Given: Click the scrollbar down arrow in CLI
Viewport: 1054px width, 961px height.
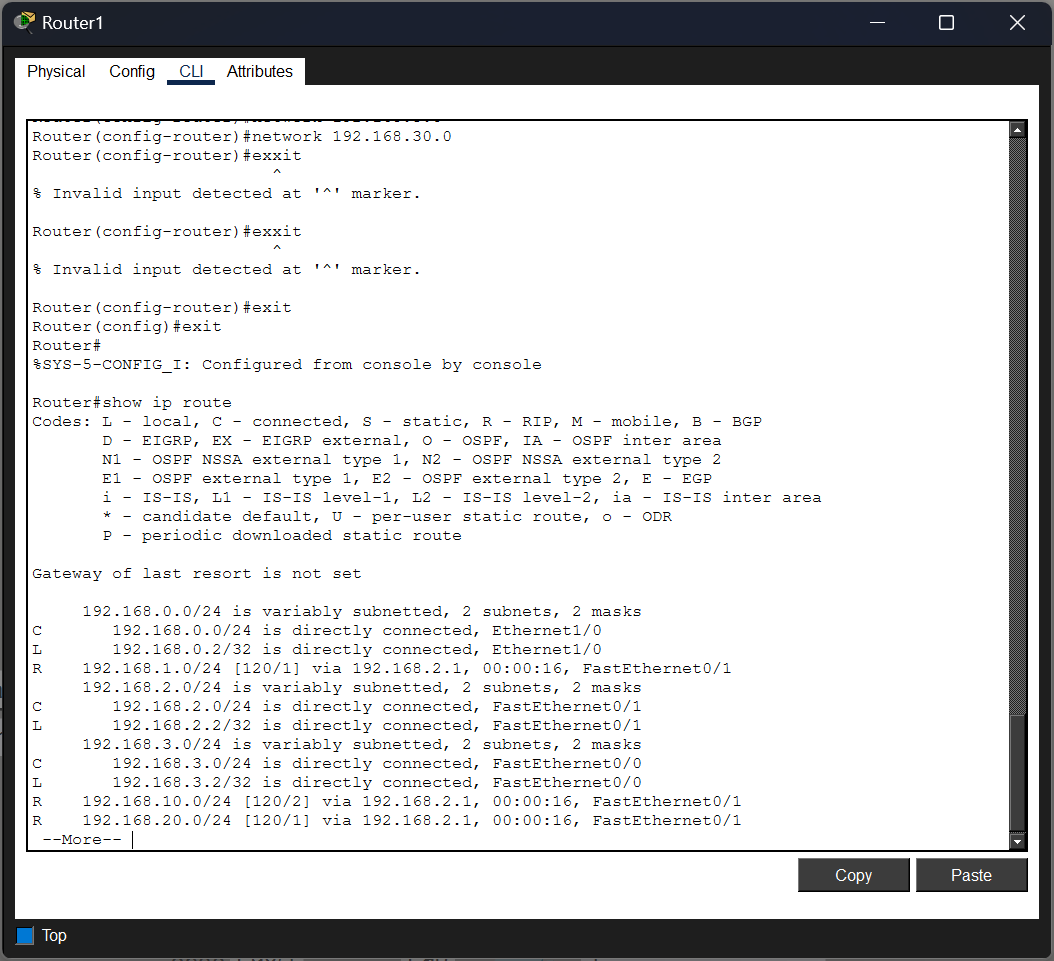Looking at the screenshot, I should click(1017, 841).
